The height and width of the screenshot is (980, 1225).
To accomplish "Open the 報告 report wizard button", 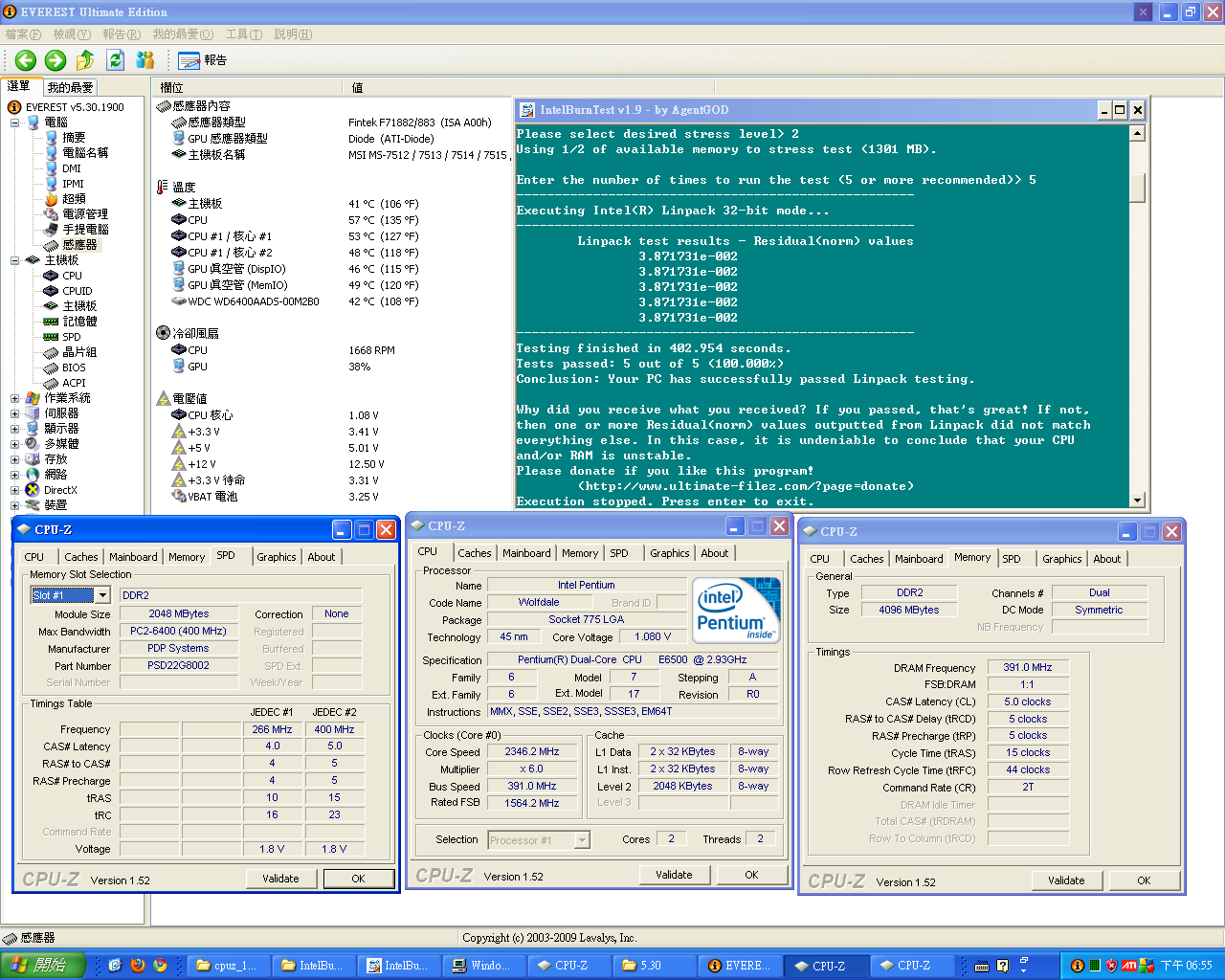I will [x=203, y=60].
